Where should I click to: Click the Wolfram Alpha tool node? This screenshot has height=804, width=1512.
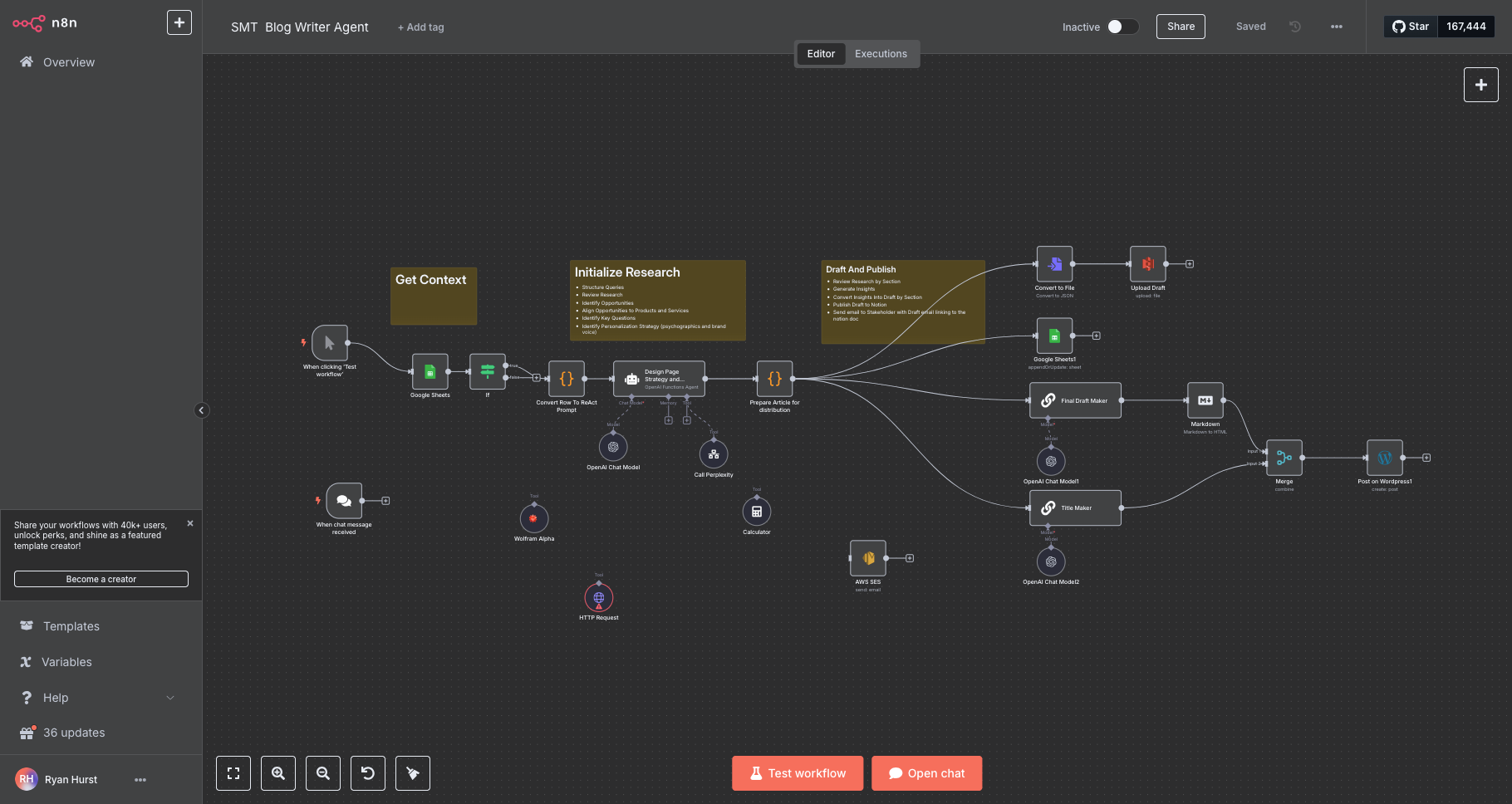[x=534, y=518]
